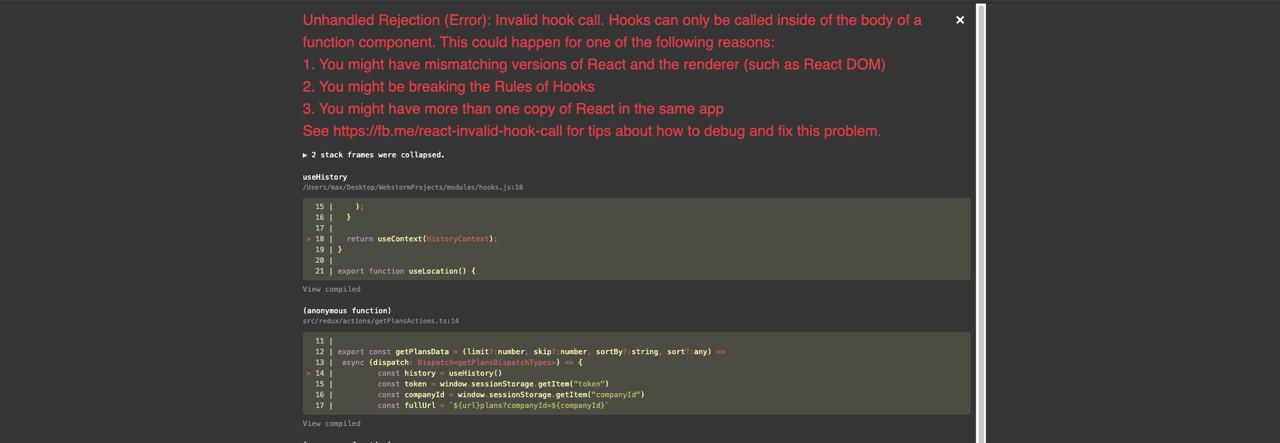The image size is (1280, 443).
Task: Open the getPlansActions.ts:14 file path
Action: point(380,321)
